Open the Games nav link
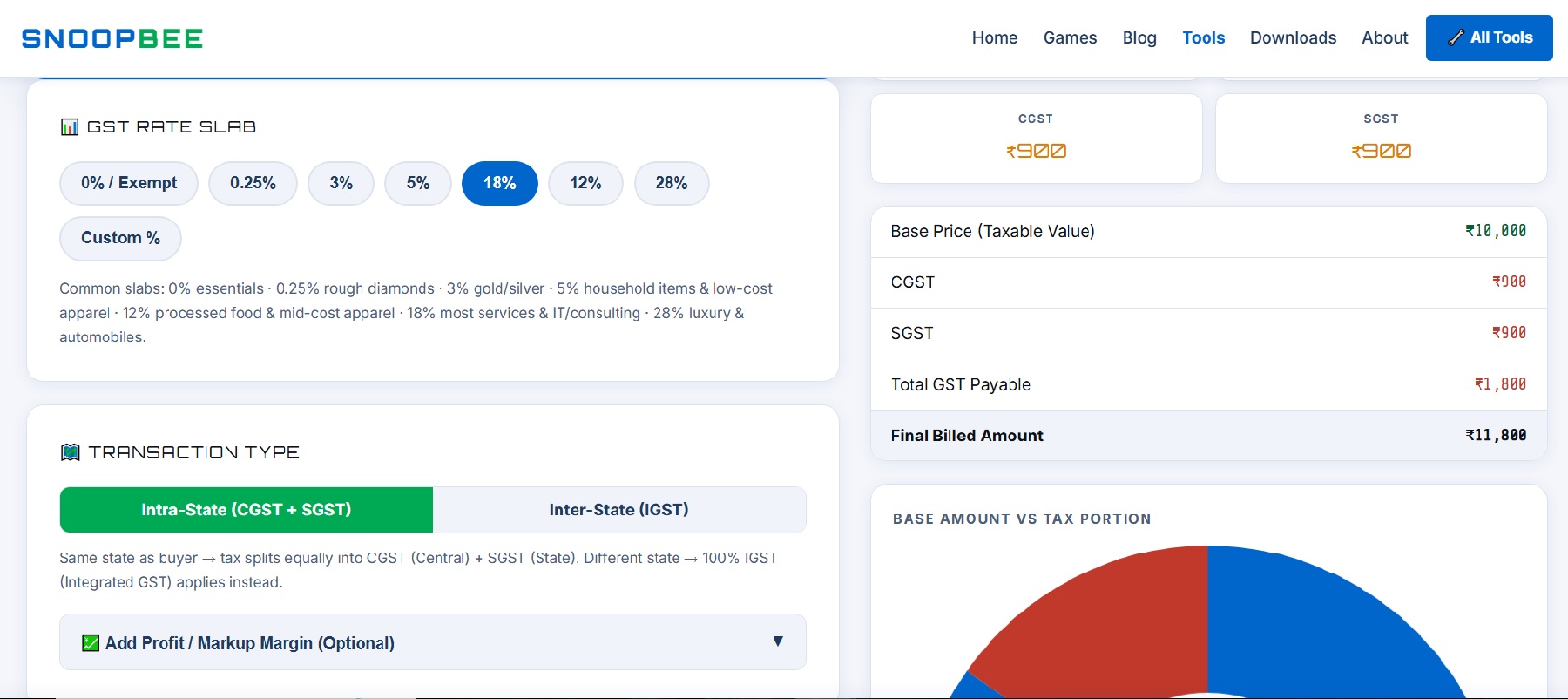This screenshot has height=699, width=1568. 1070,37
